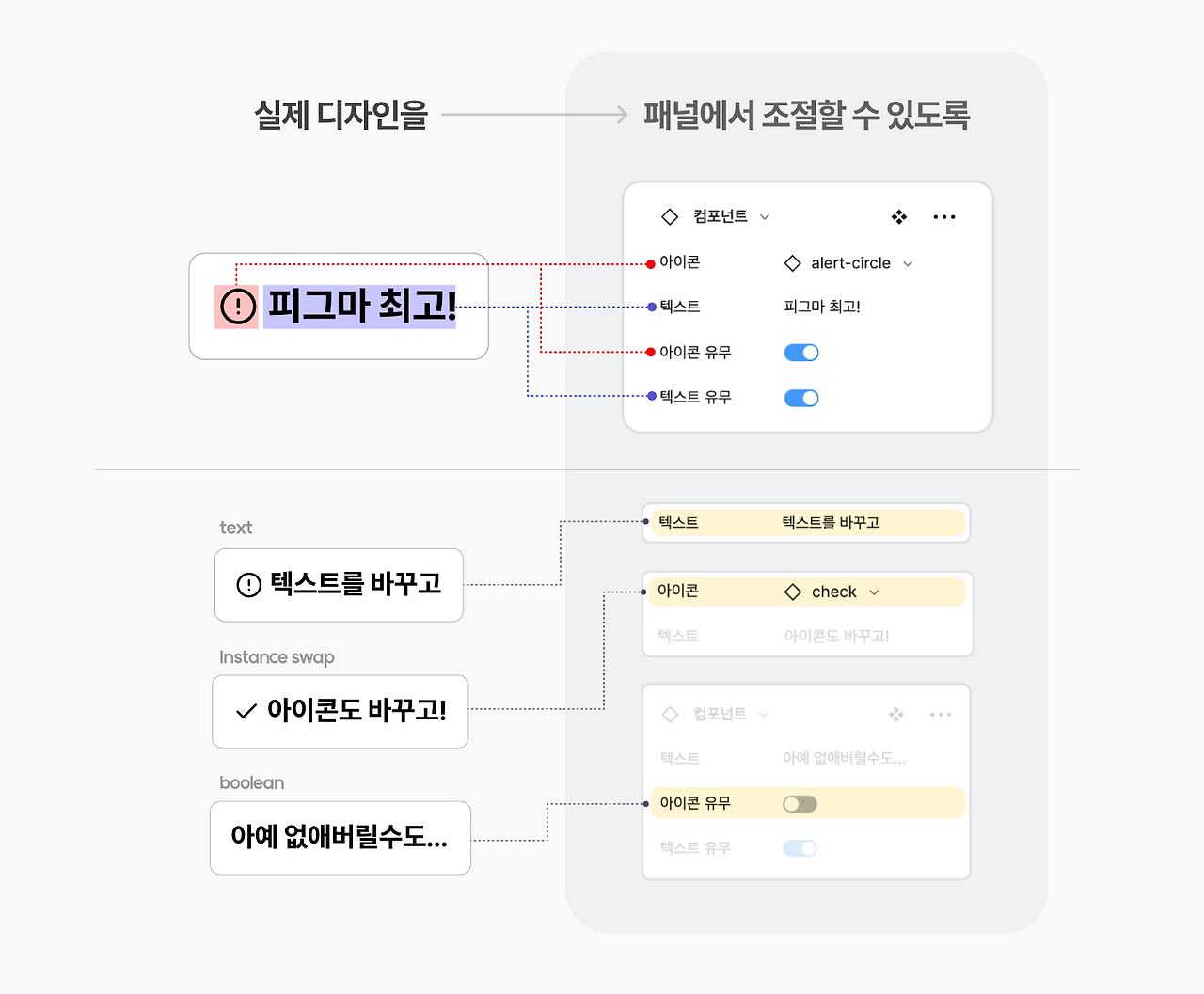Click the faded diamond icon beside the greyed 컴포넌트 header

point(670,714)
